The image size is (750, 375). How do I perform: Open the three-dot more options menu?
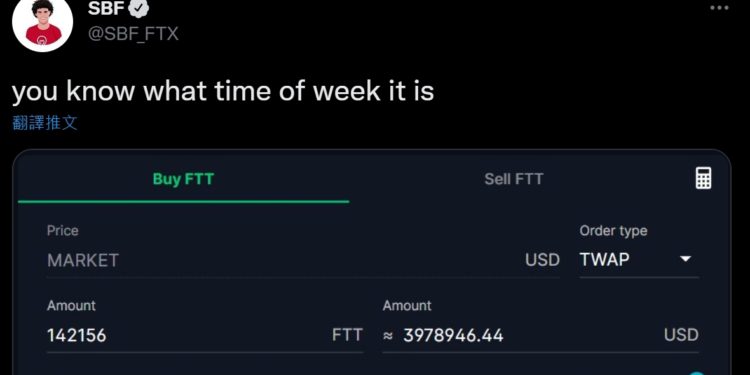point(719,8)
